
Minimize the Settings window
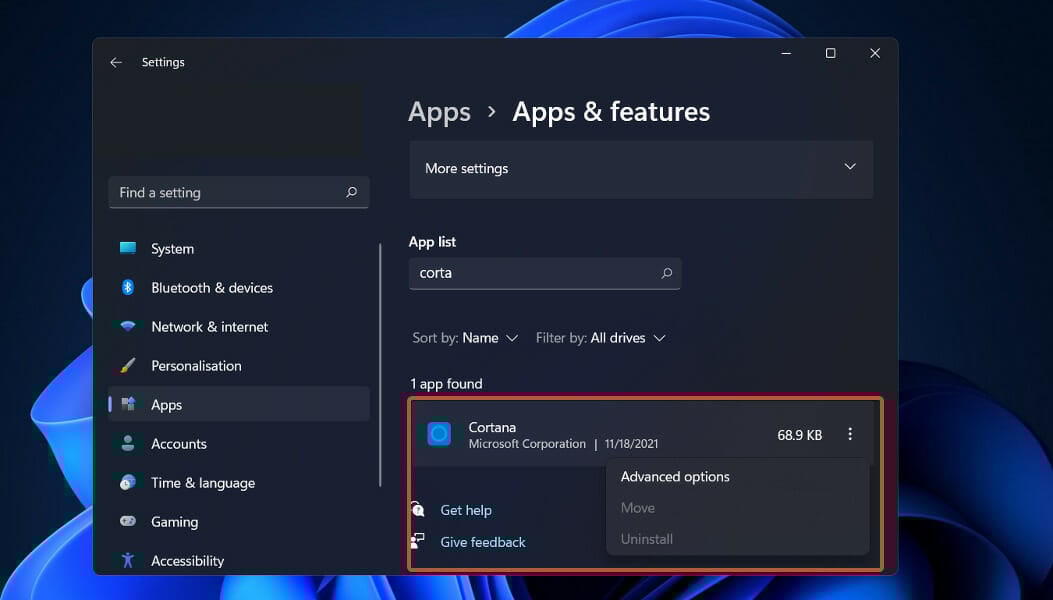click(786, 53)
